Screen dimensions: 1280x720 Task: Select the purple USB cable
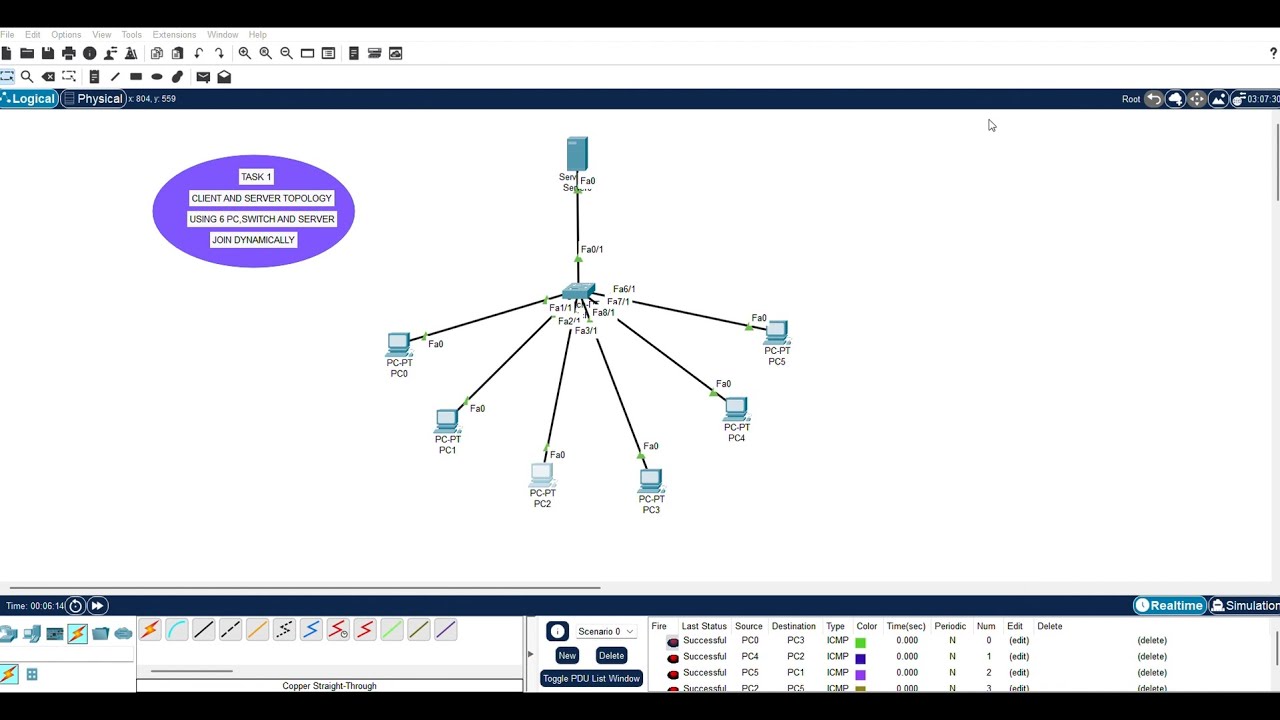(x=446, y=630)
